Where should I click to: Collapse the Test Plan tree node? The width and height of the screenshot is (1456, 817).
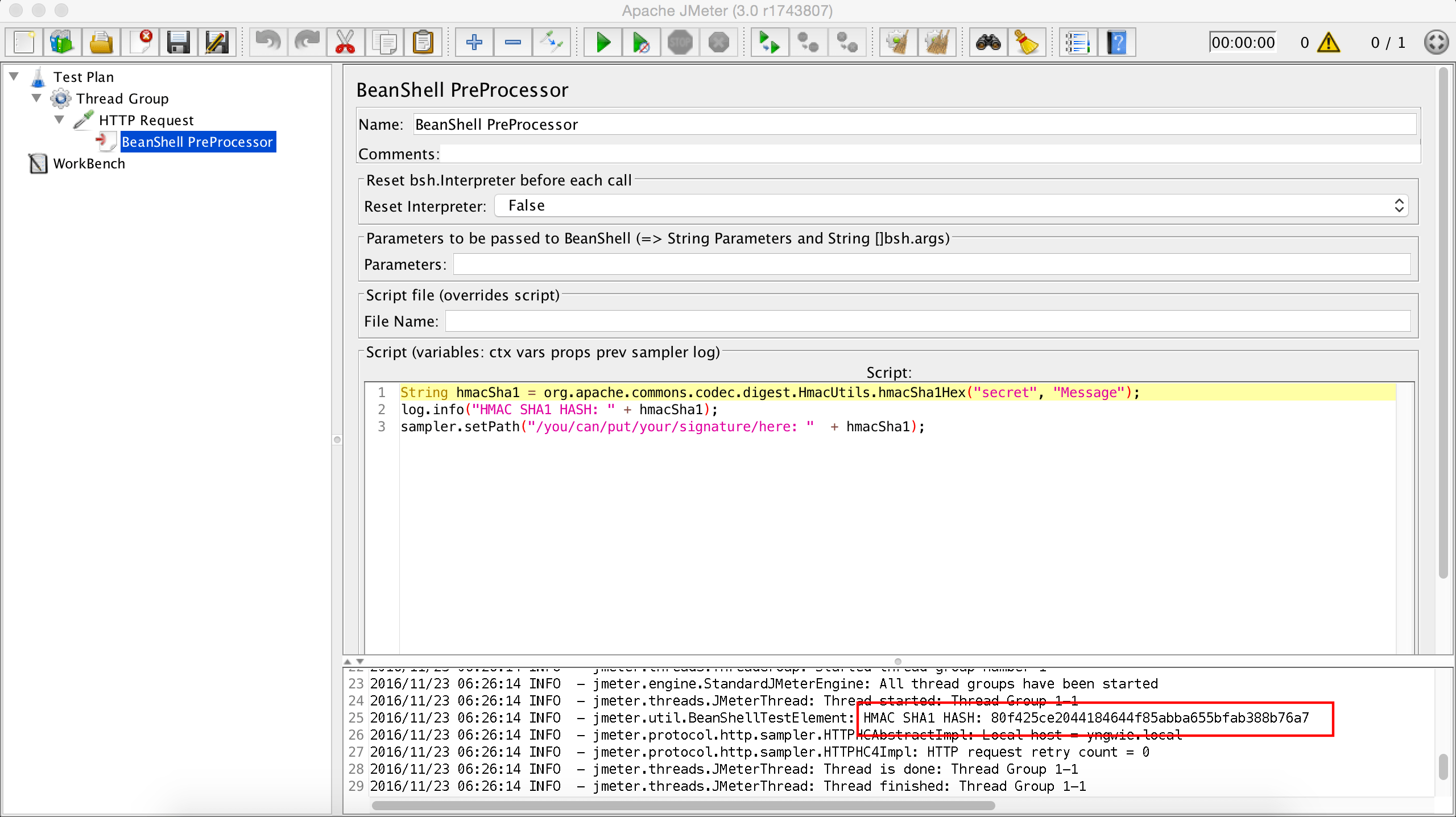pyautogui.click(x=13, y=76)
